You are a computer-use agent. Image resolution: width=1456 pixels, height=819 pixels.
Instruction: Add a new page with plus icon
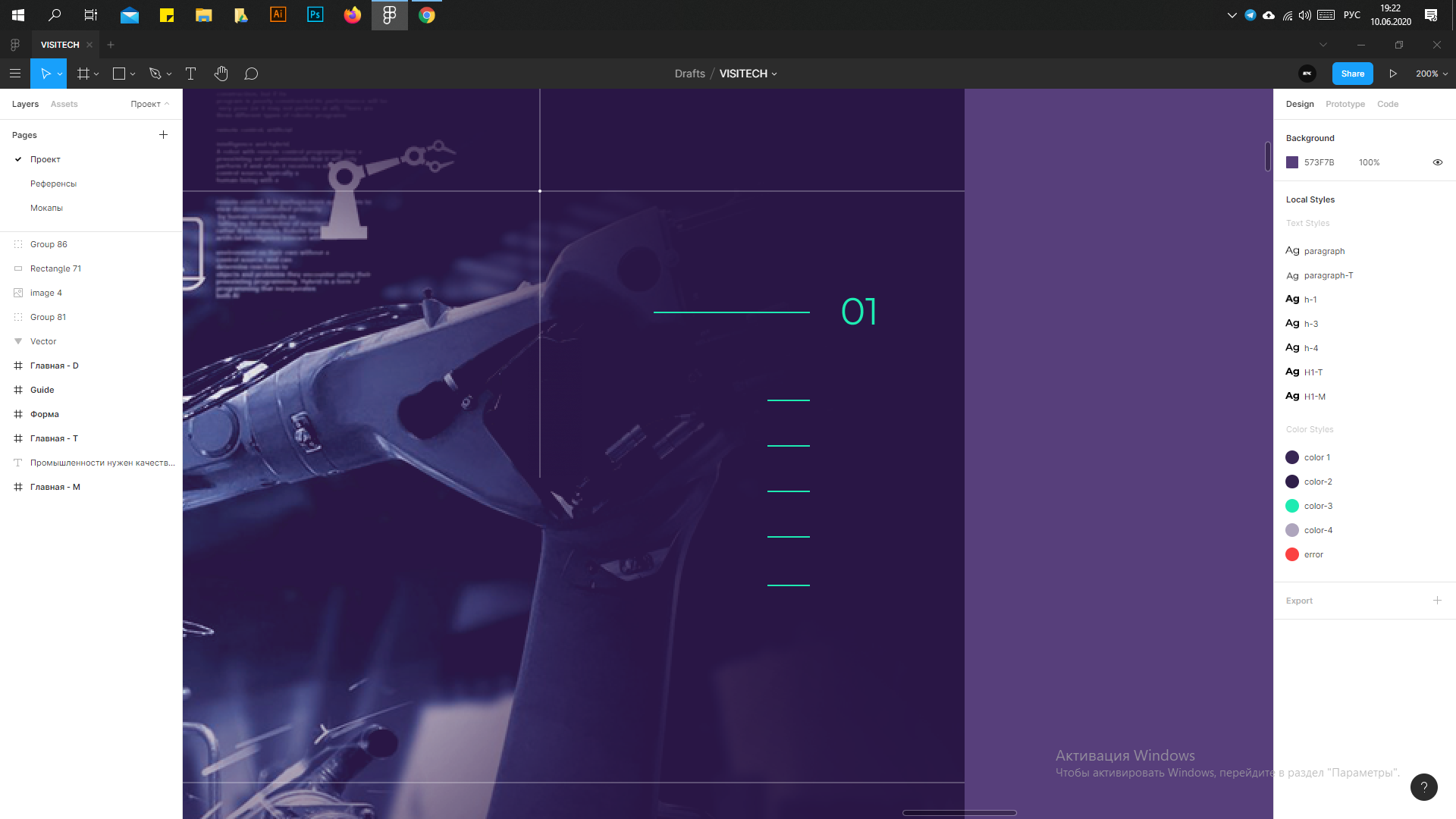click(163, 135)
